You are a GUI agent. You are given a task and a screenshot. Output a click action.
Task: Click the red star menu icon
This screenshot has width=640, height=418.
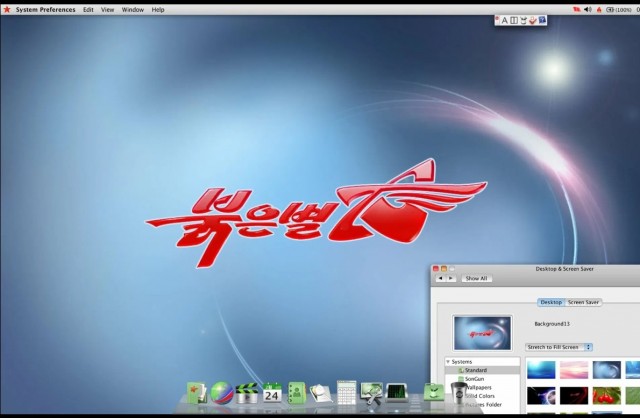7,9
